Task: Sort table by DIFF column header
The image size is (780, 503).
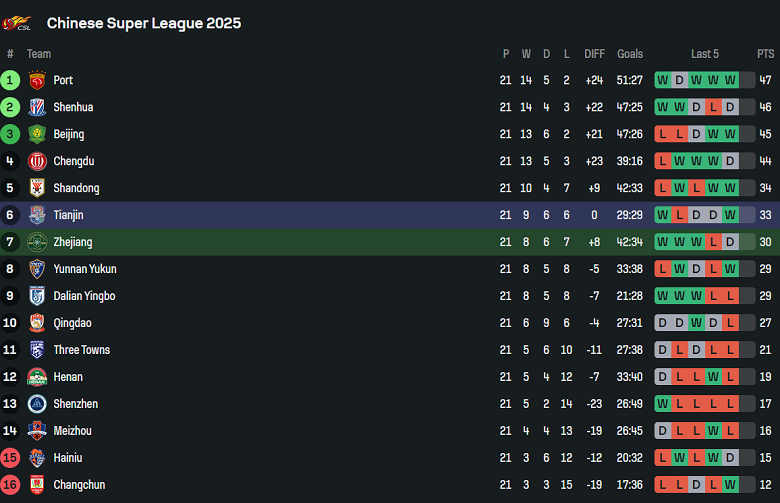Action: [x=594, y=54]
